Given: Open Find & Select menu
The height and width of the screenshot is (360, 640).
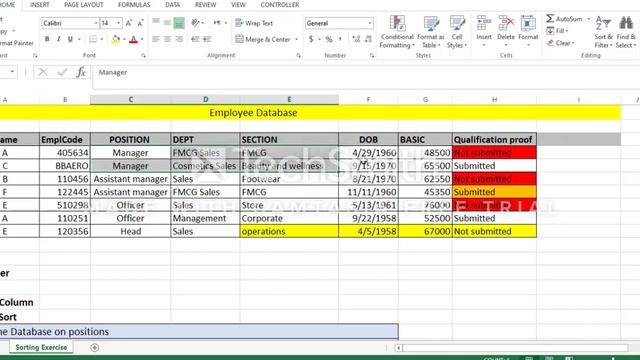Looking at the screenshot, I should 626,32.
